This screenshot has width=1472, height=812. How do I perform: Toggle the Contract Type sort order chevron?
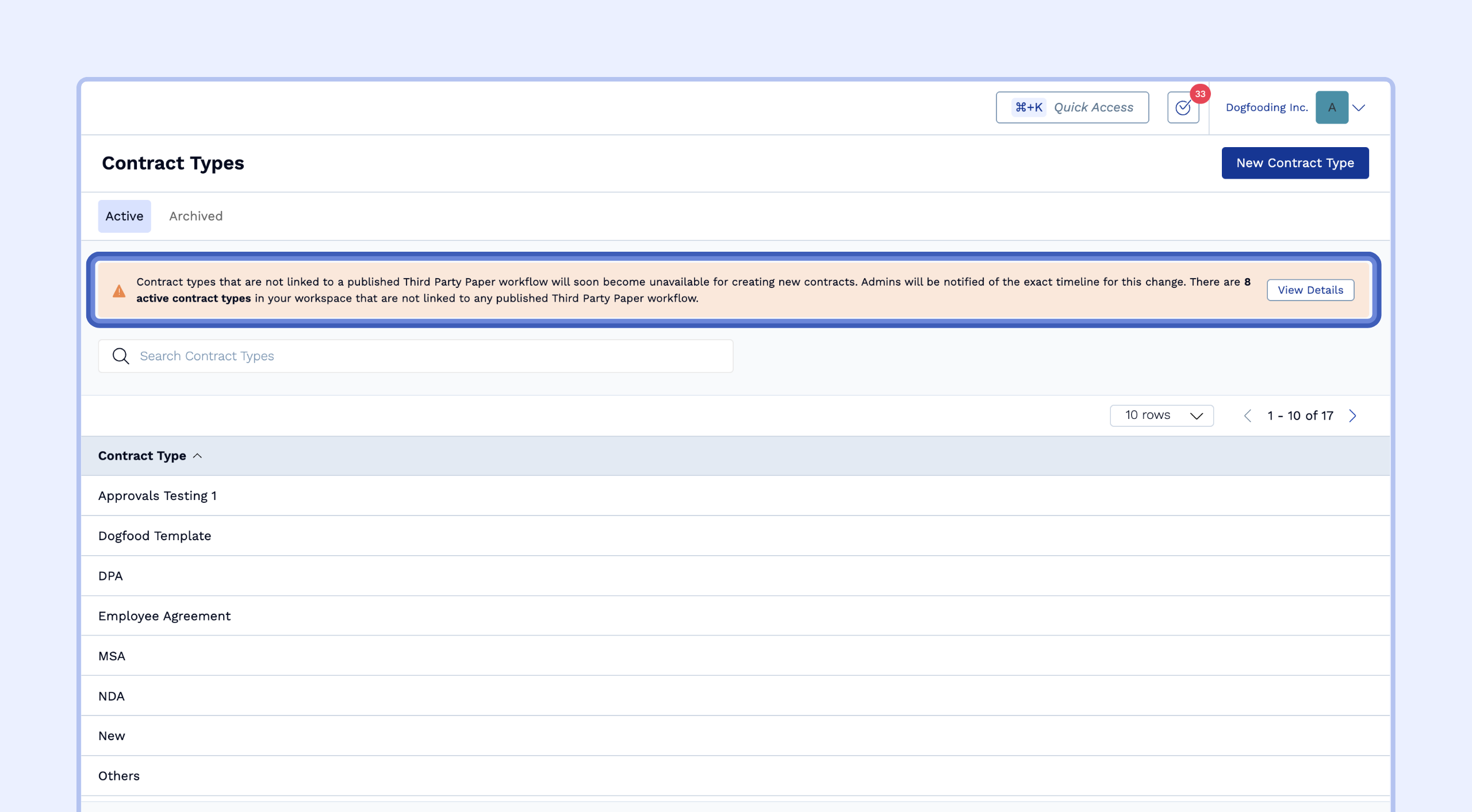198,455
